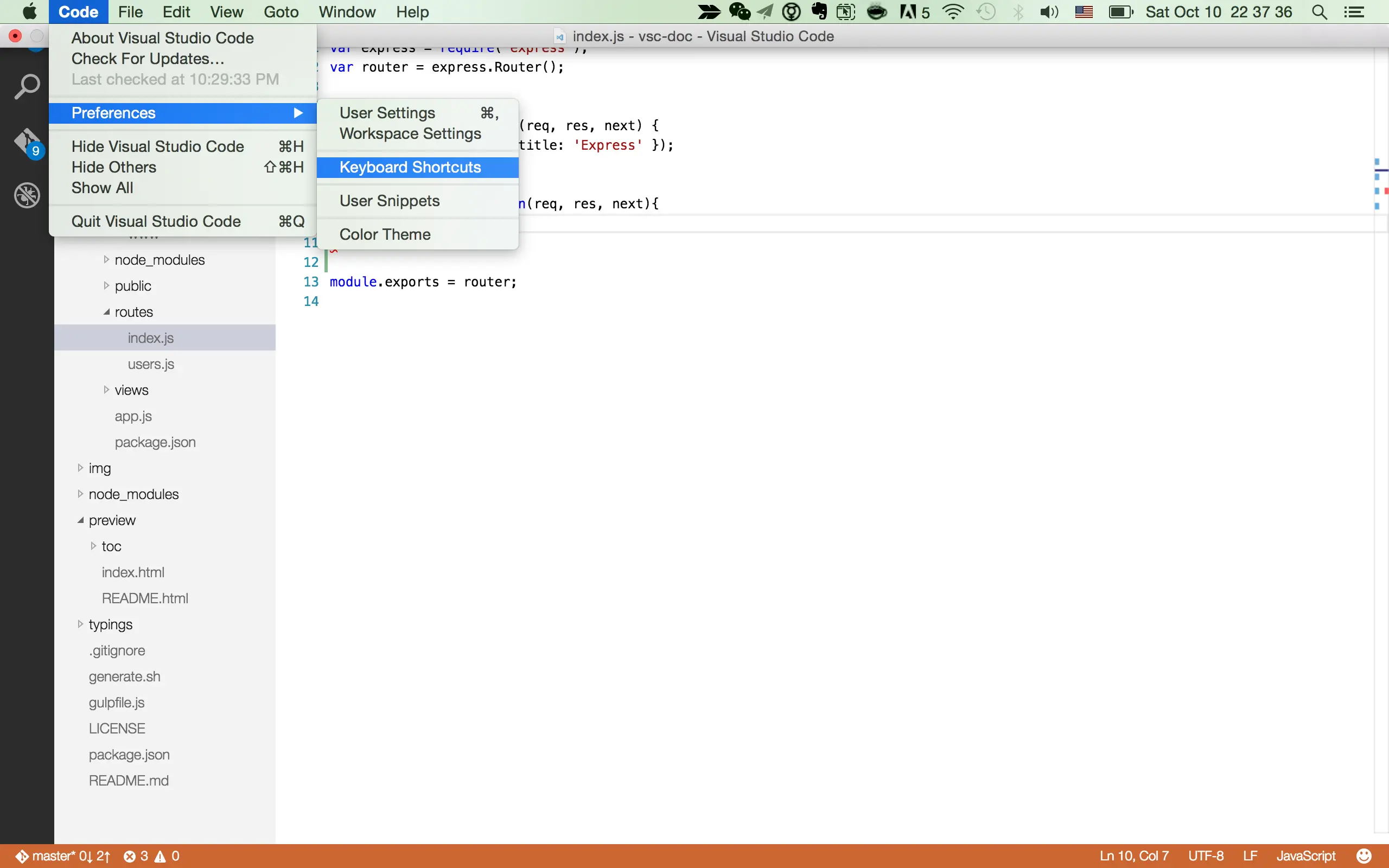1389x868 pixels.
Task: Open Spotlight search in the menu bar
Action: point(1319,12)
